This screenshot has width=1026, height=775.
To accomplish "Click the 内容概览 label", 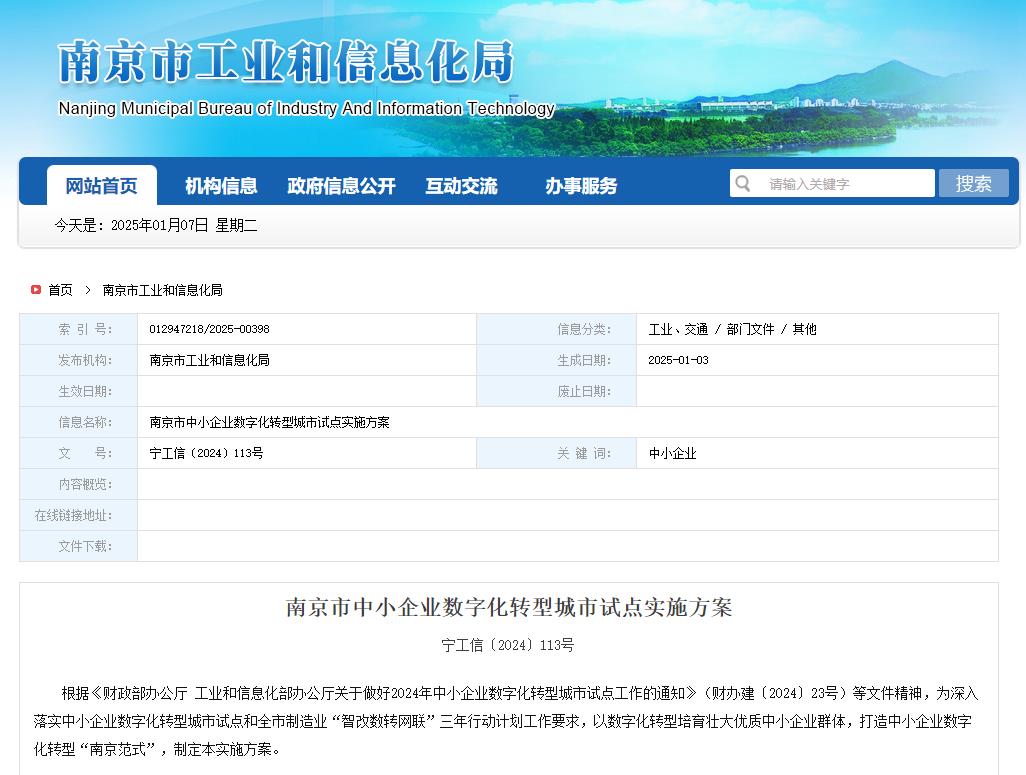I will (x=84, y=484).
